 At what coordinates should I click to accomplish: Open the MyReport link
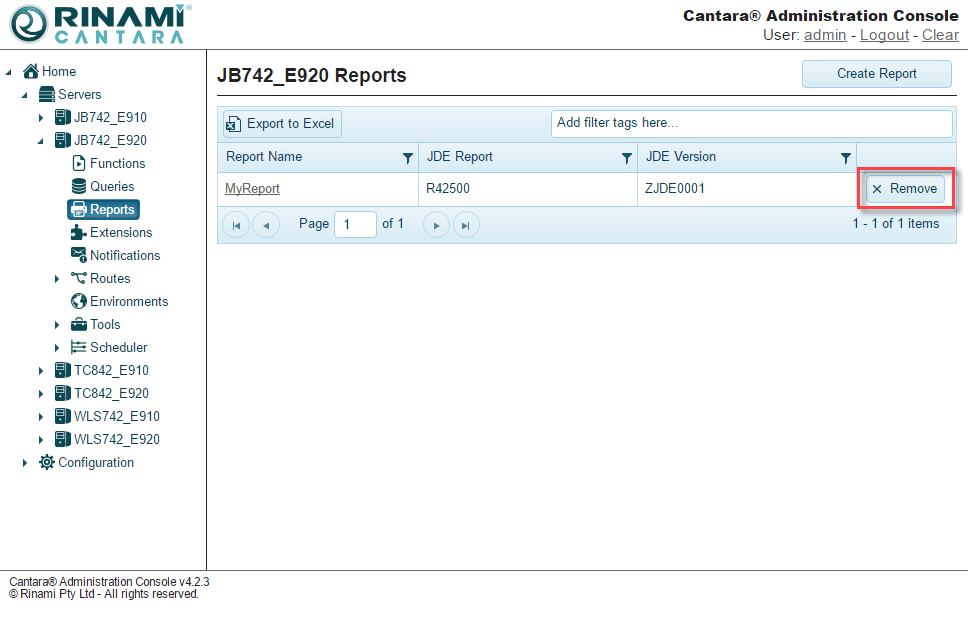point(252,189)
